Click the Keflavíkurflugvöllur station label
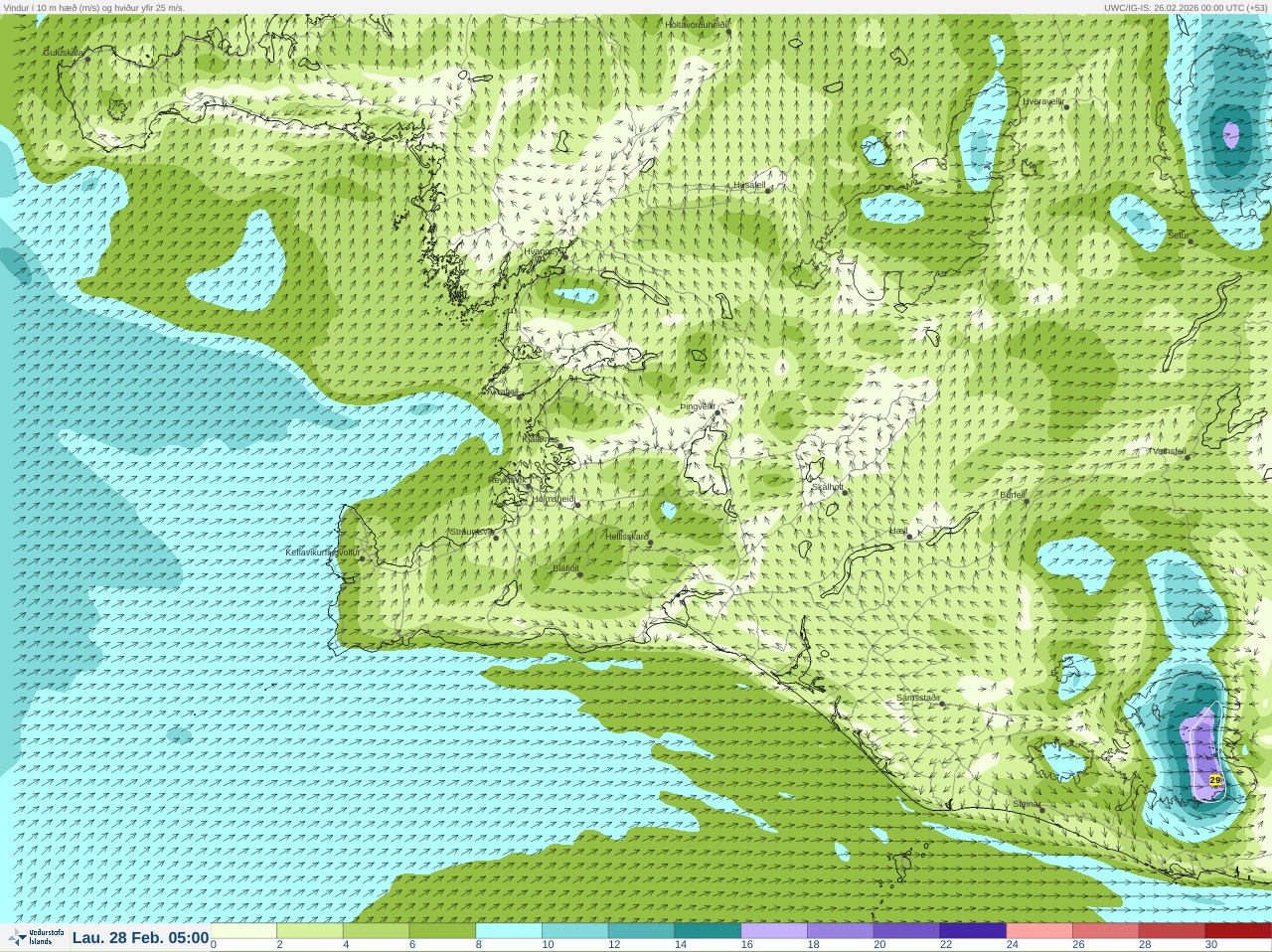 [x=323, y=553]
